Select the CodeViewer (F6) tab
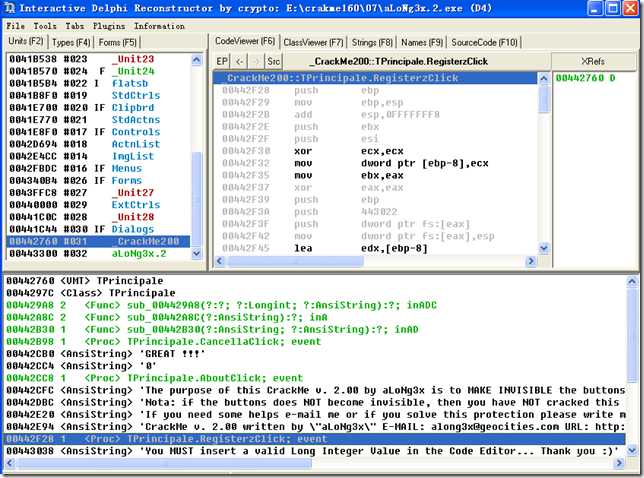The height and width of the screenshot is (478, 644). coord(245,41)
